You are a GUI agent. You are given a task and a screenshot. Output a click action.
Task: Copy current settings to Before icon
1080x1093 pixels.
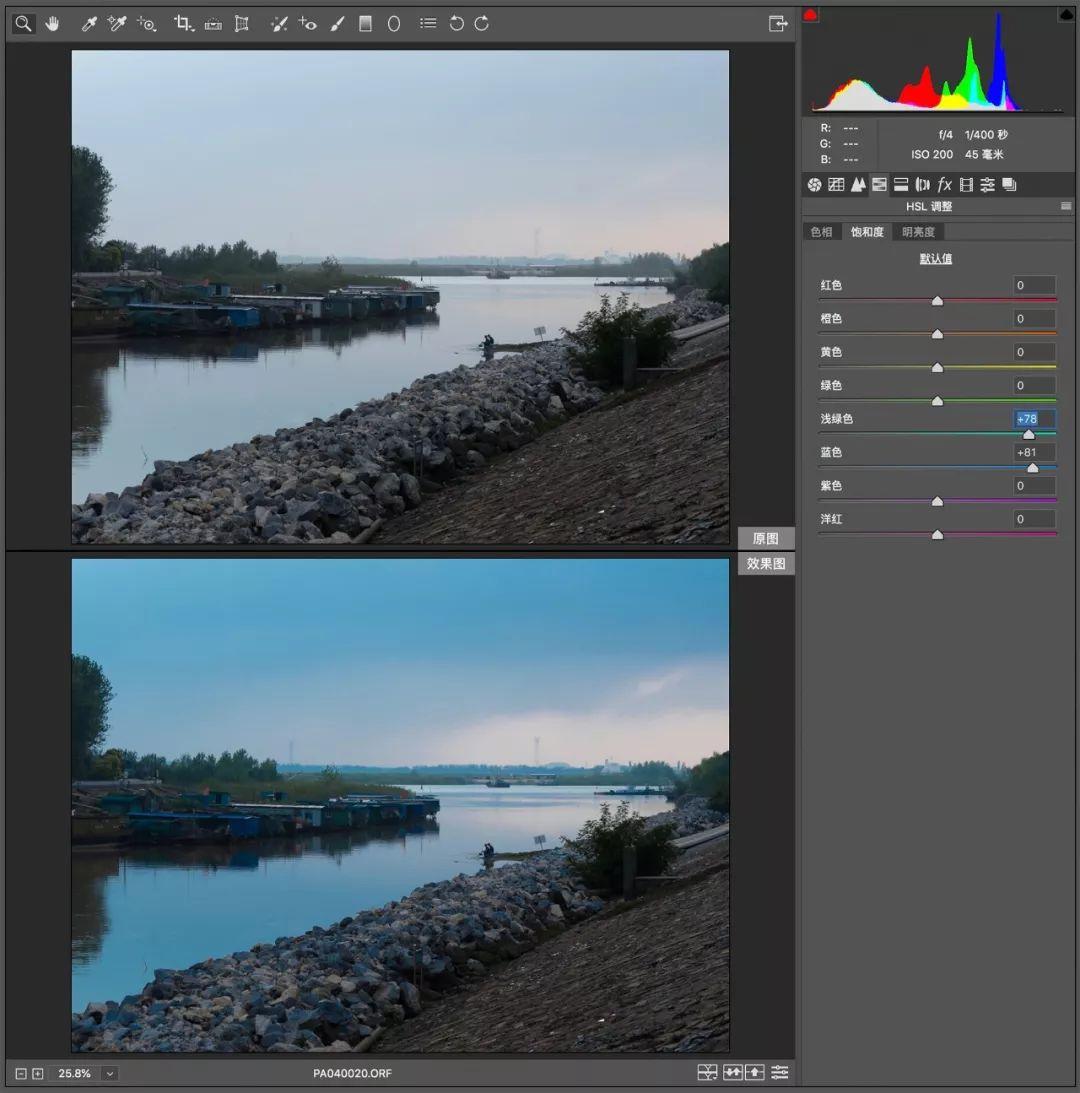tap(754, 1073)
